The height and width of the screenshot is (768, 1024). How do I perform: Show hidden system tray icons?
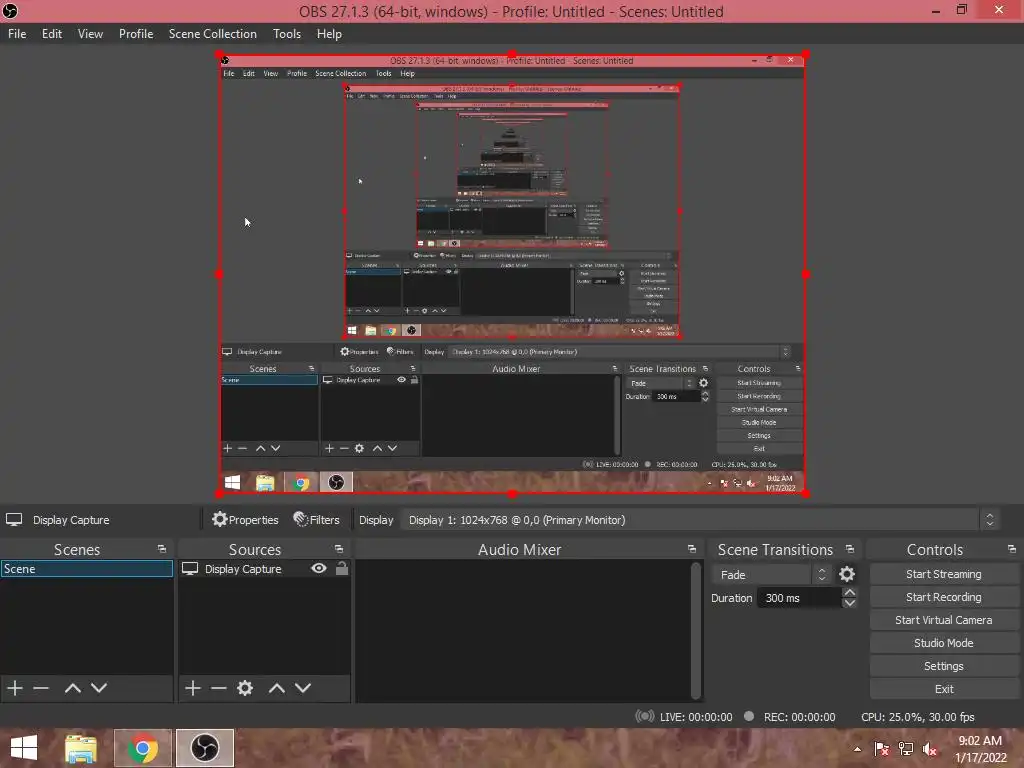point(857,749)
